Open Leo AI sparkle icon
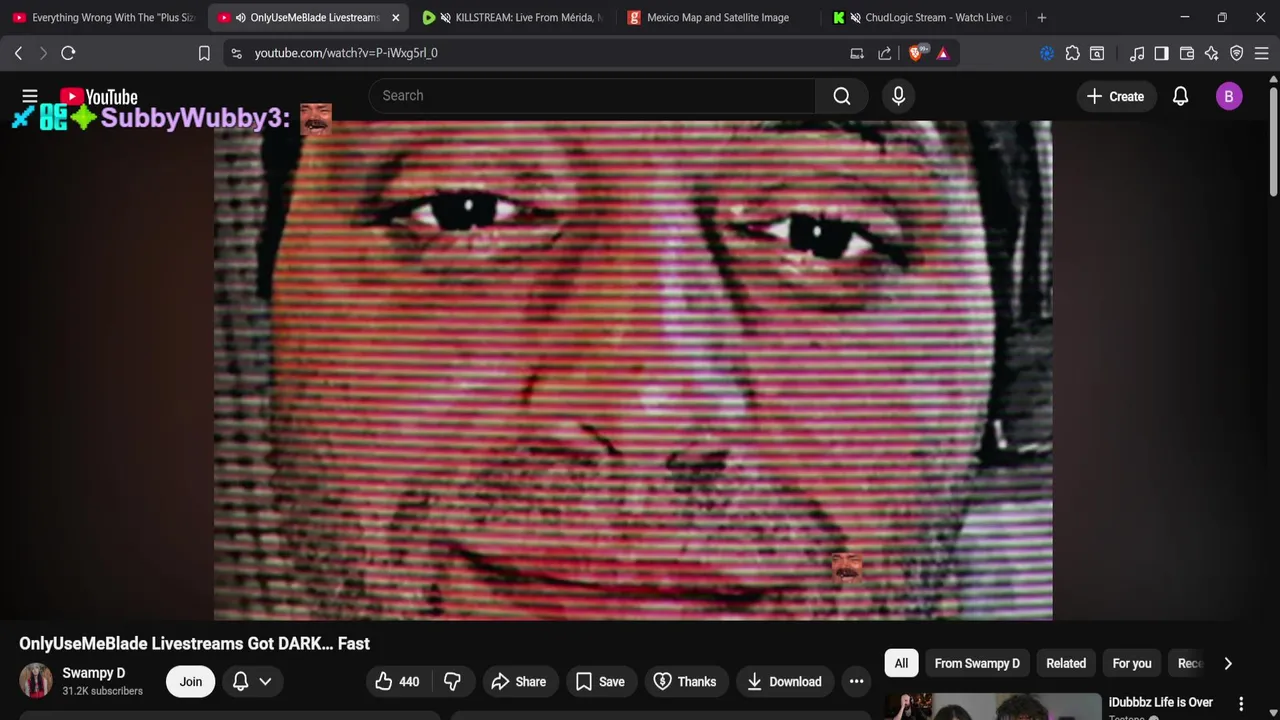1280x720 pixels. point(1212,53)
